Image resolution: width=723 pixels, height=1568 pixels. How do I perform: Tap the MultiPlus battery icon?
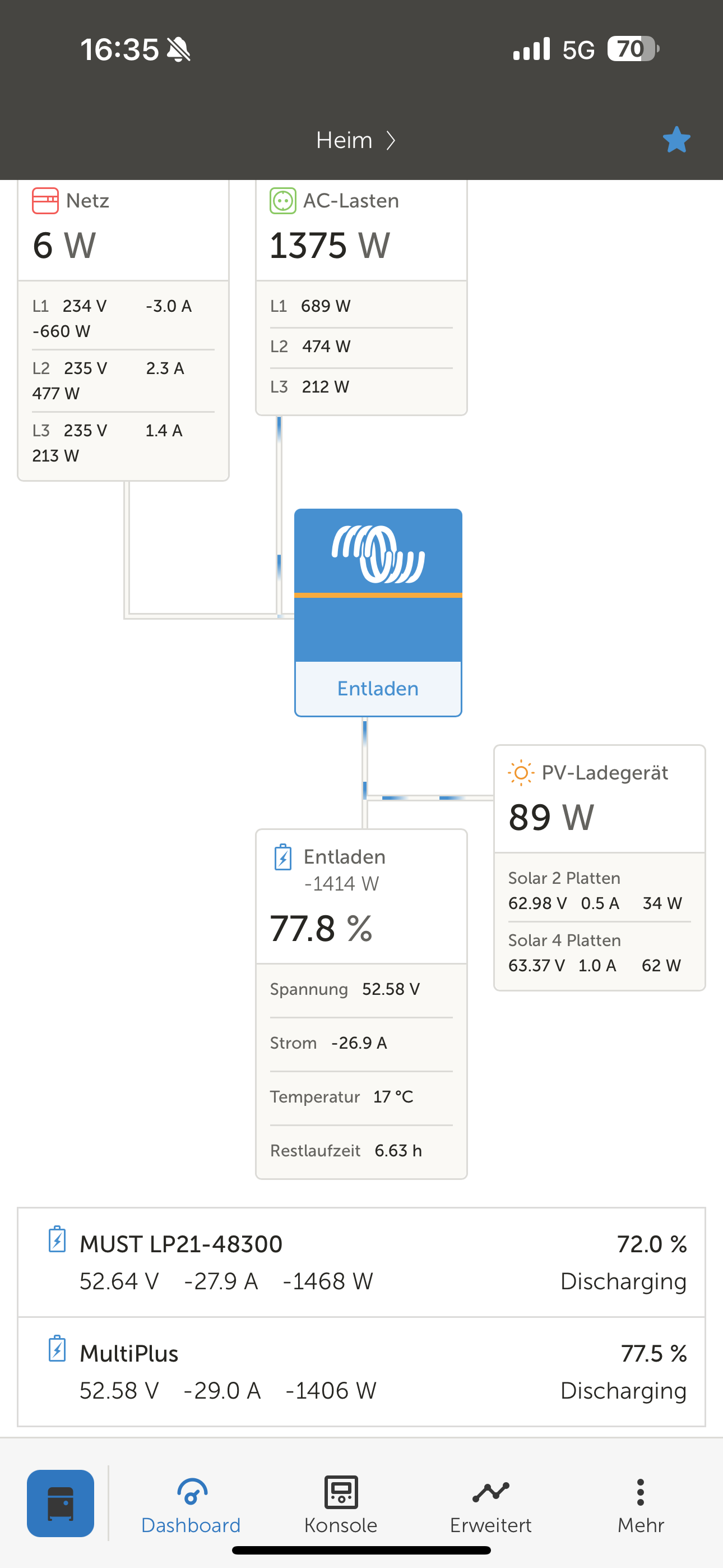[57, 1349]
